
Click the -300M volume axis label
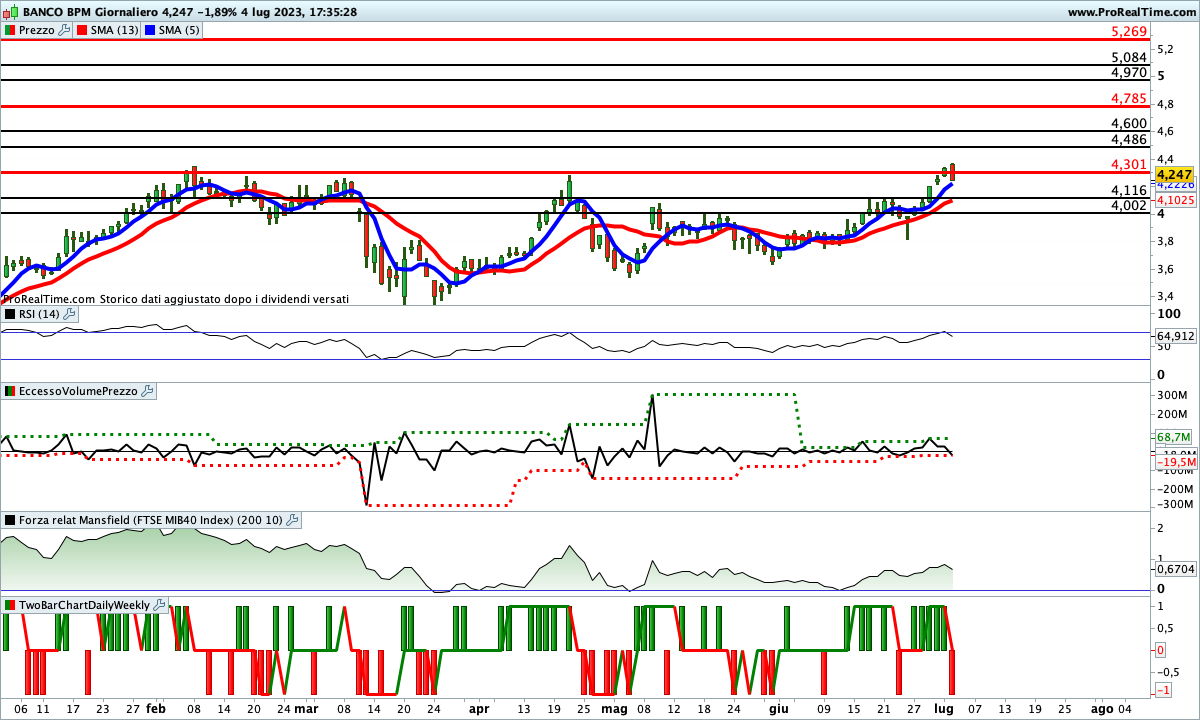click(x=1174, y=504)
